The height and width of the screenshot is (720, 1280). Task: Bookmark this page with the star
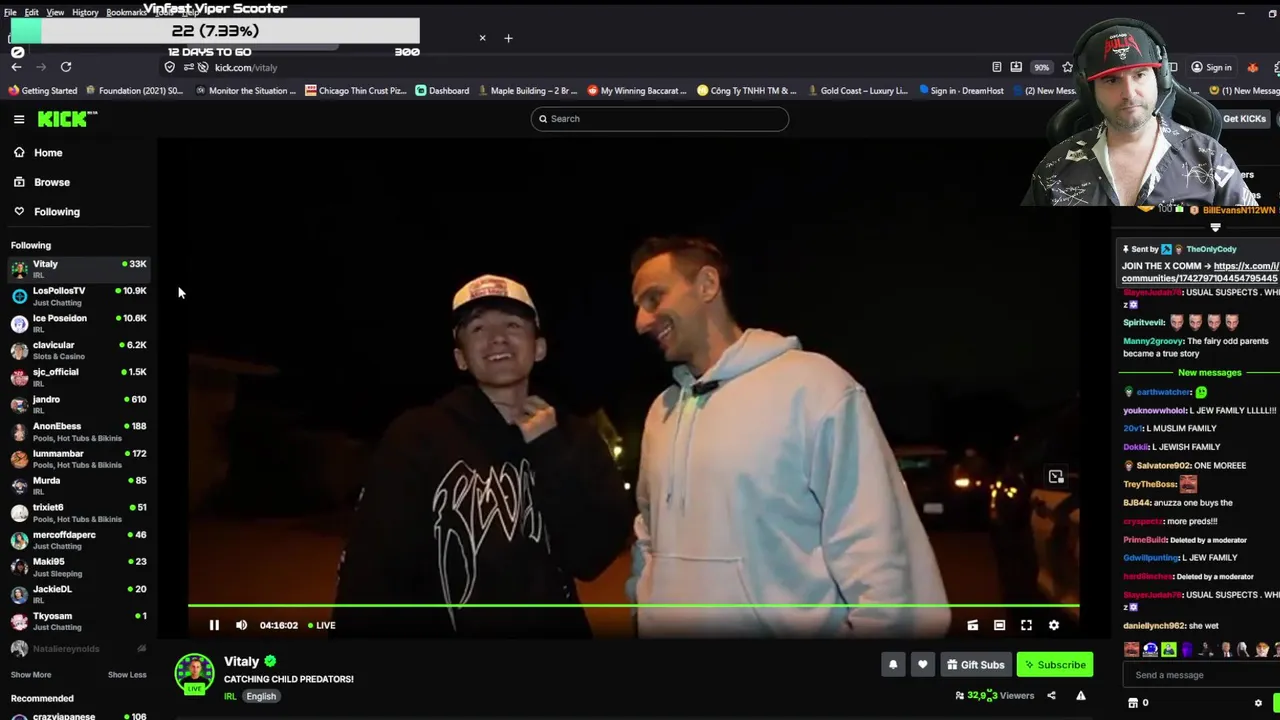point(1068,67)
